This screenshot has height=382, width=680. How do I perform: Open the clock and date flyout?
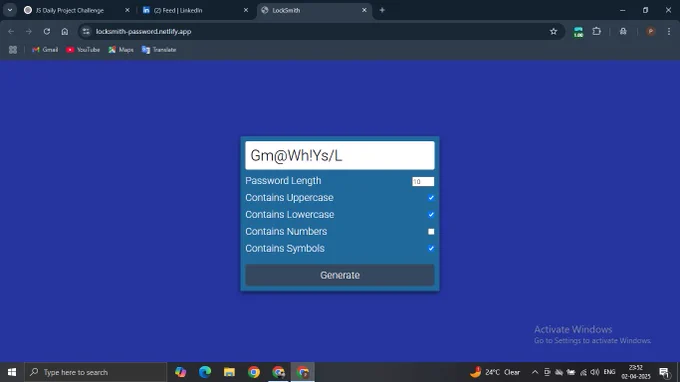[x=636, y=372]
